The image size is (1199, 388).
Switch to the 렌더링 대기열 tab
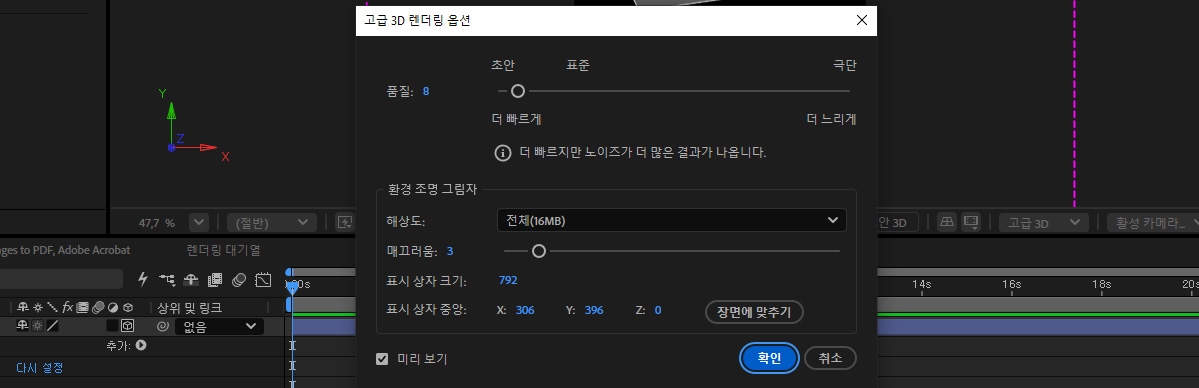(223, 250)
